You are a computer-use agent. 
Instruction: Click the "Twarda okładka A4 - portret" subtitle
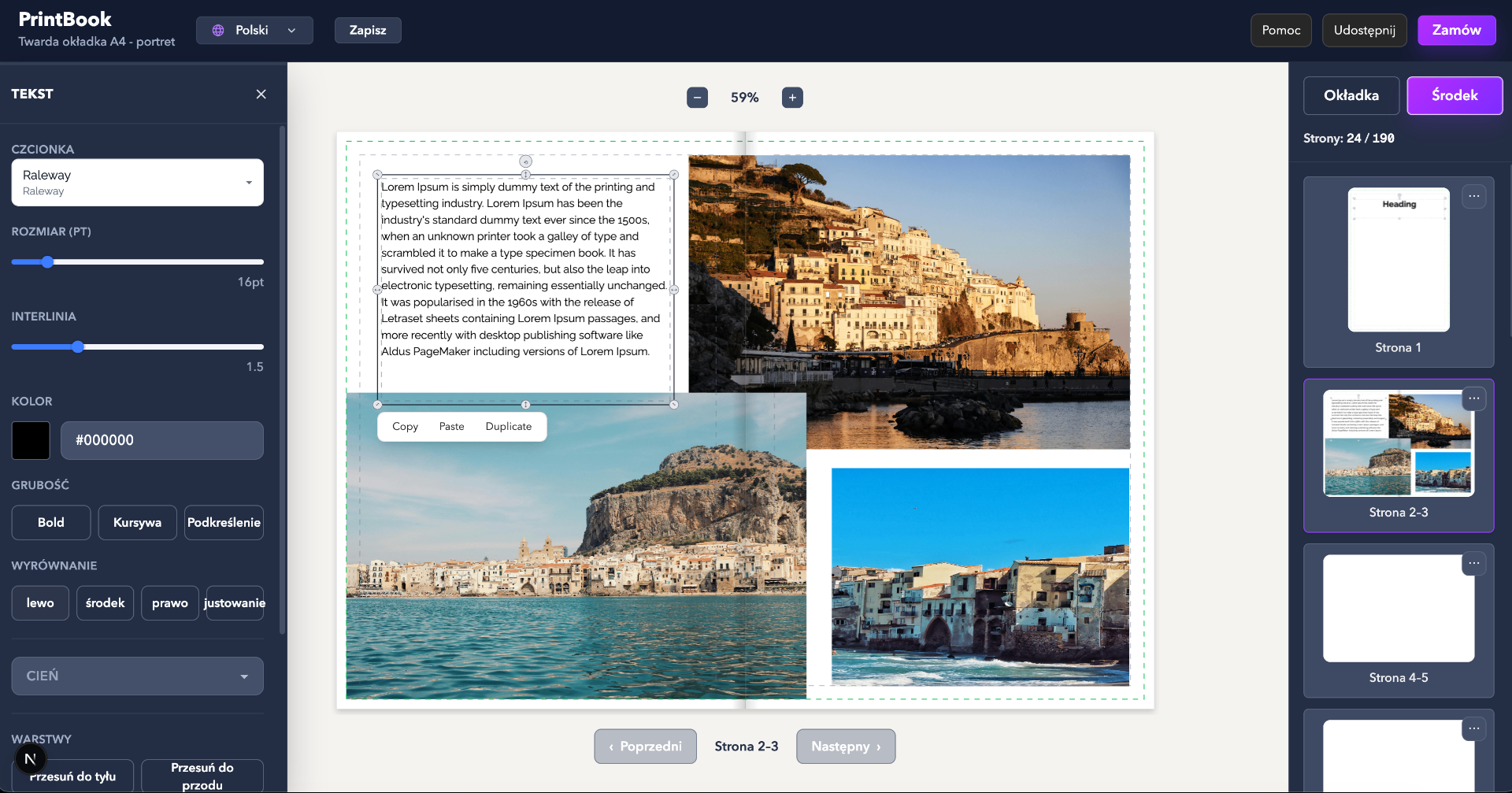click(97, 42)
